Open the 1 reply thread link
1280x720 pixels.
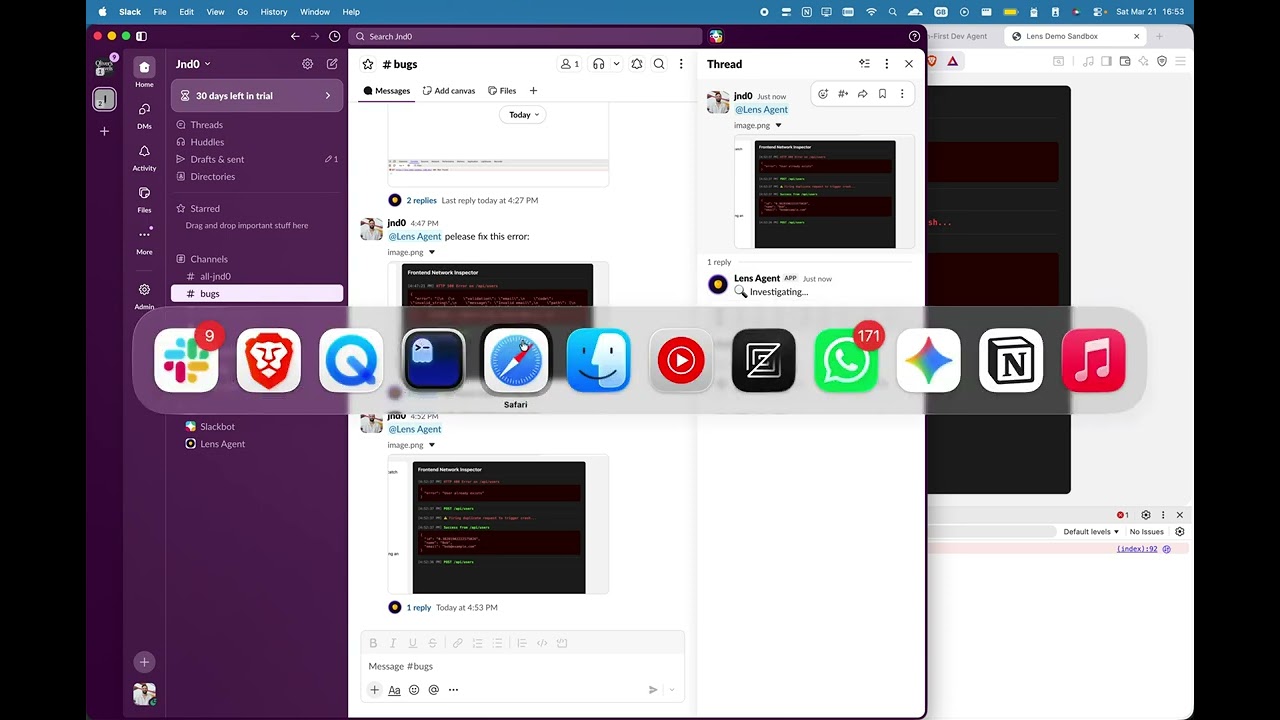[418, 608]
